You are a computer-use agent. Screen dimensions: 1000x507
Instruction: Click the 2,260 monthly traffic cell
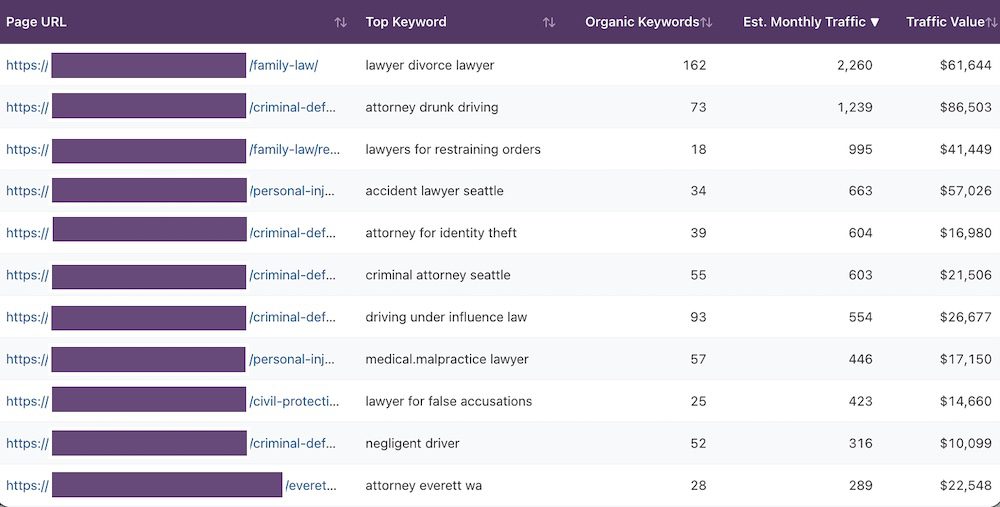click(x=854, y=65)
